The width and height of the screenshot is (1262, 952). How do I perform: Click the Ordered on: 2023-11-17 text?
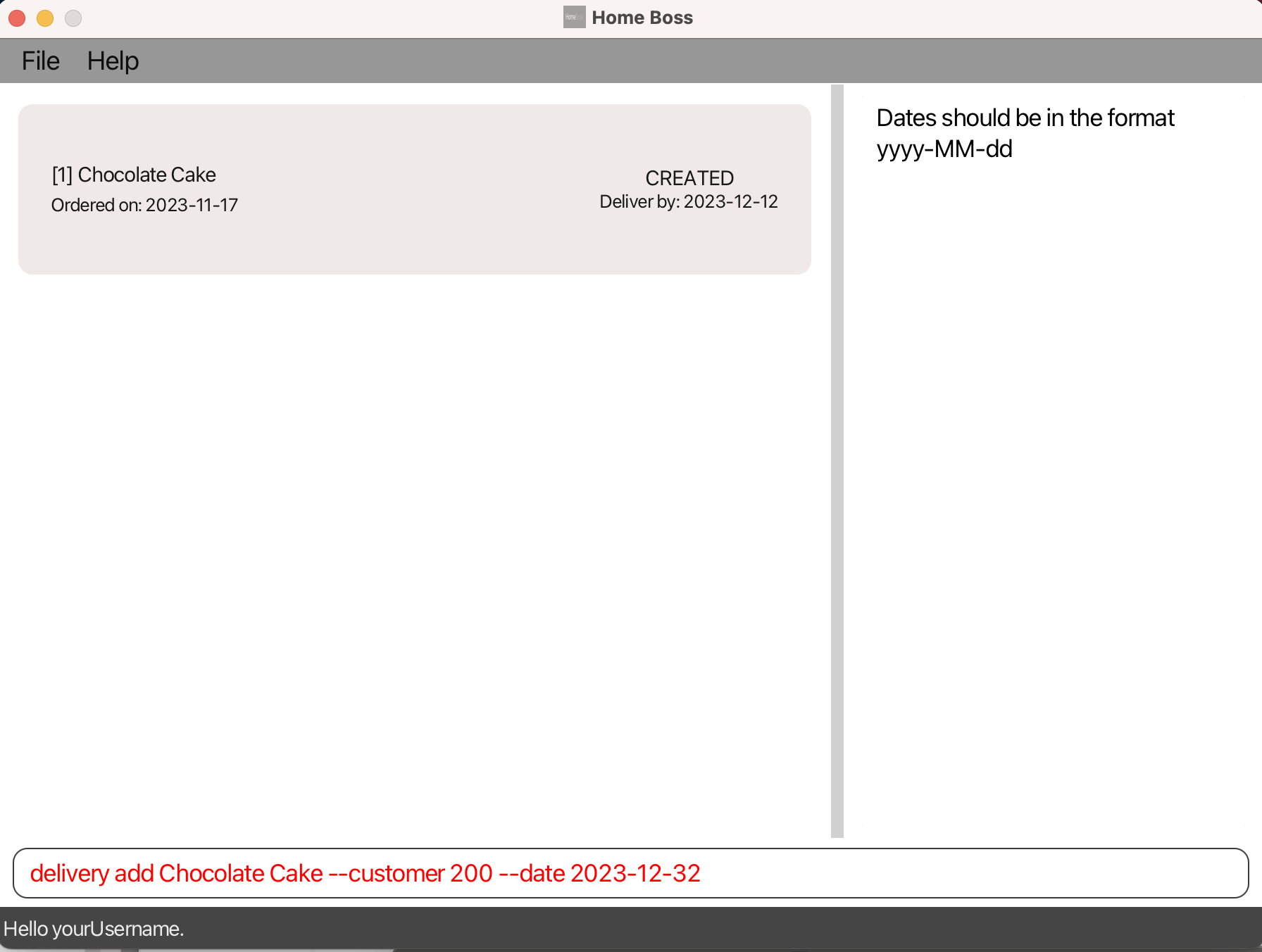pos(144,205)
